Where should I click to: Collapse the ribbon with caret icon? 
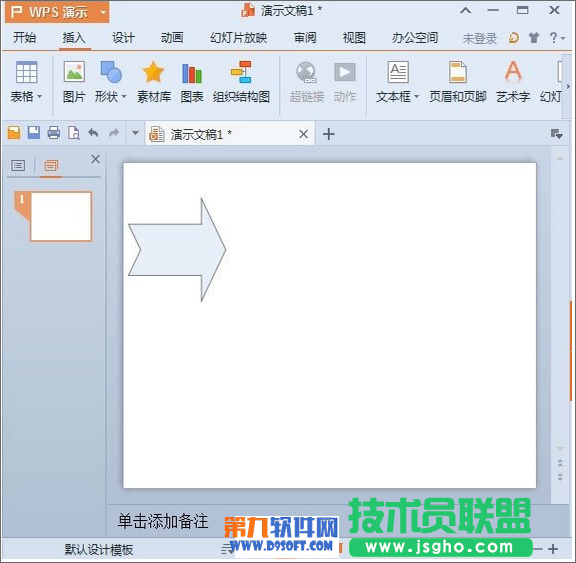465,10
